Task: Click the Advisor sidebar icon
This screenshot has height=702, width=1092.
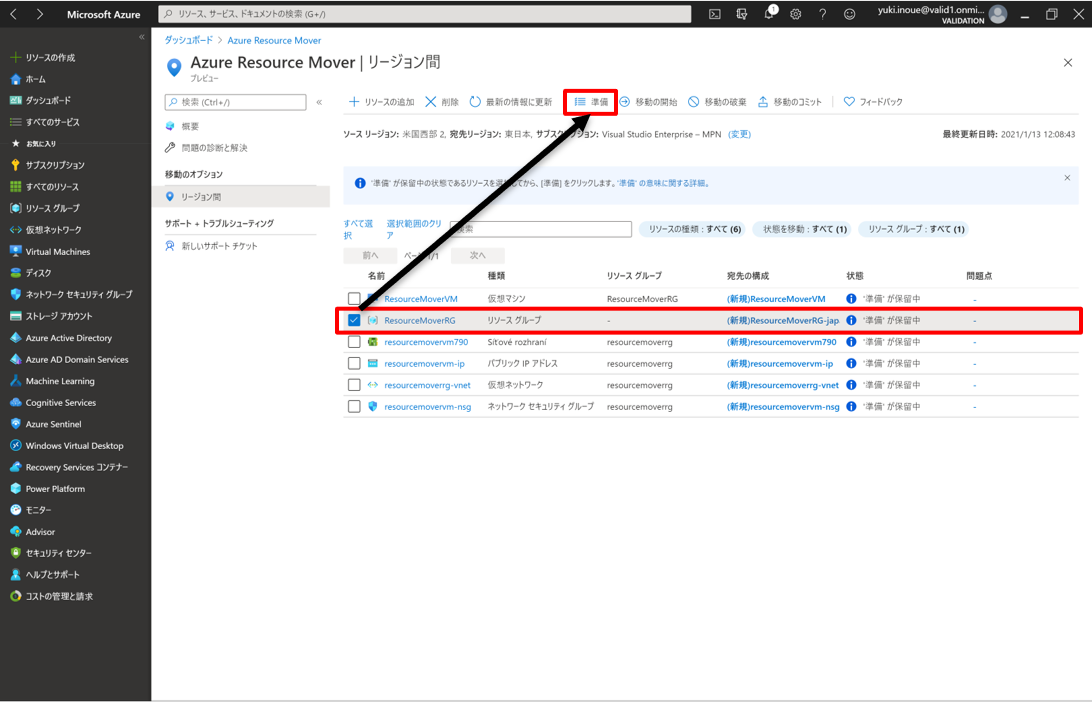Action: click(16, 531)
